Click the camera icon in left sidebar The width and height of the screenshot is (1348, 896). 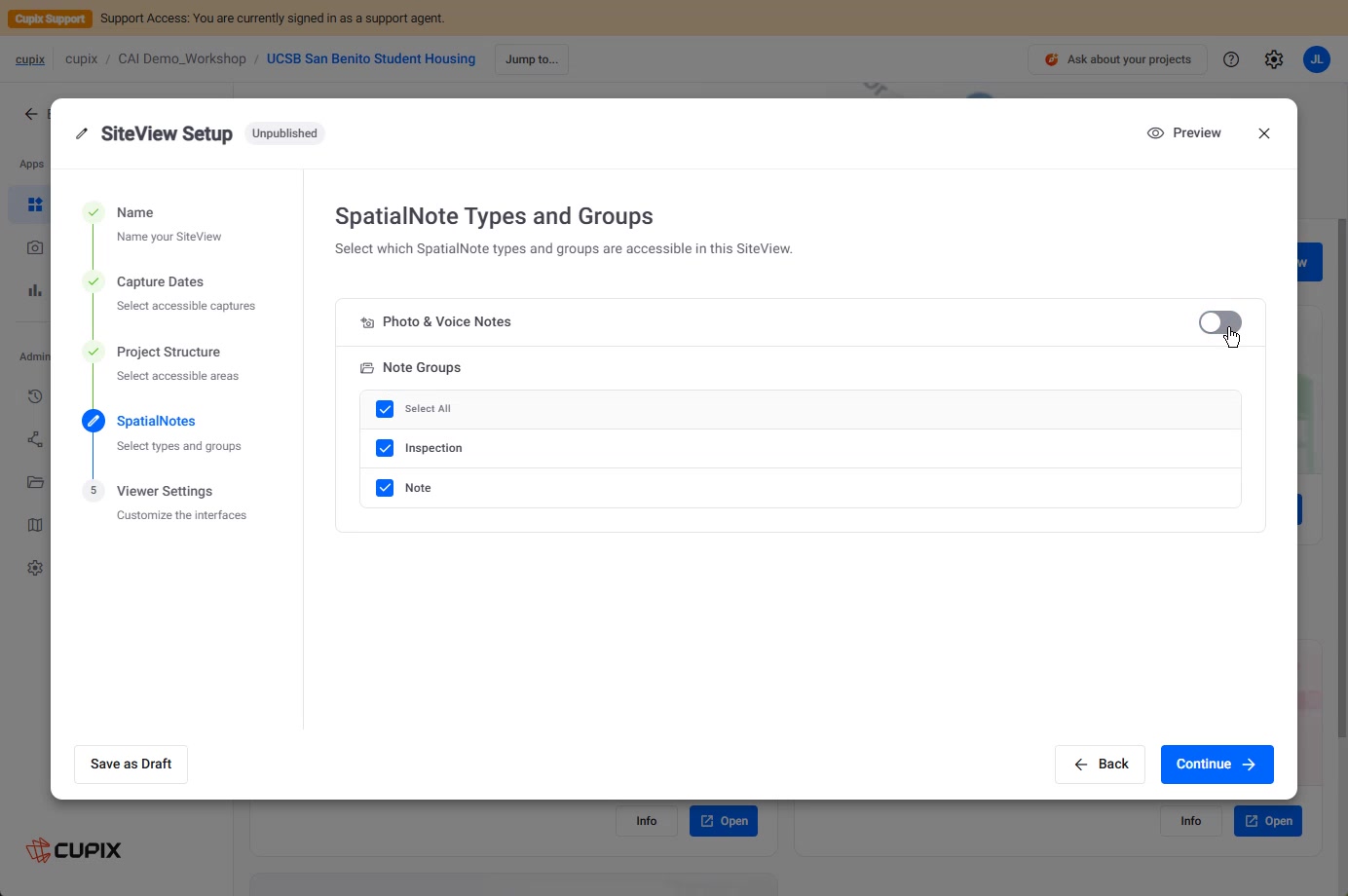click(x=35, y=247)
